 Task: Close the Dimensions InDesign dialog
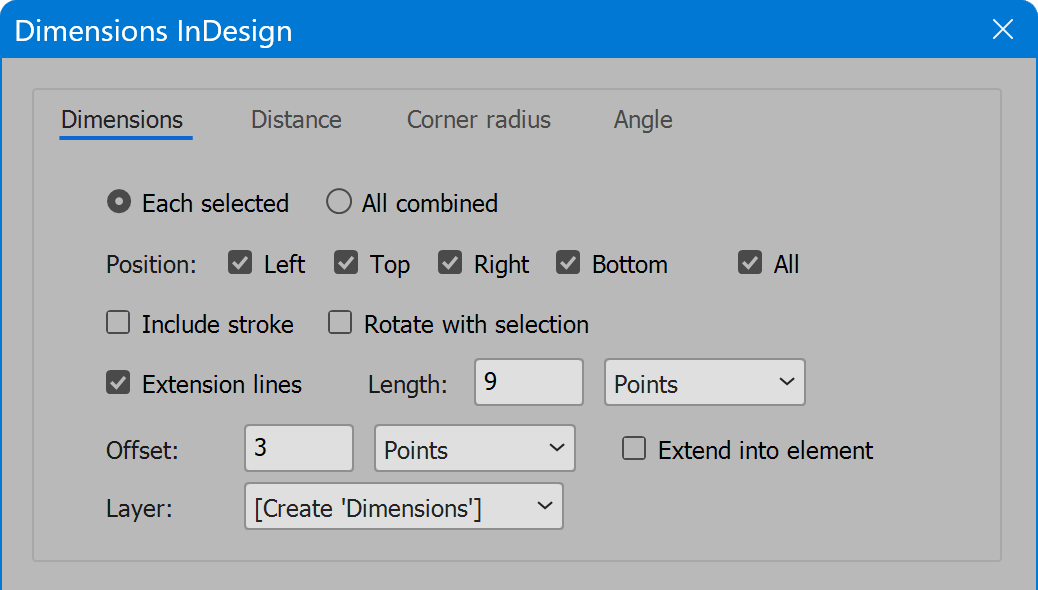(1003, 29)
